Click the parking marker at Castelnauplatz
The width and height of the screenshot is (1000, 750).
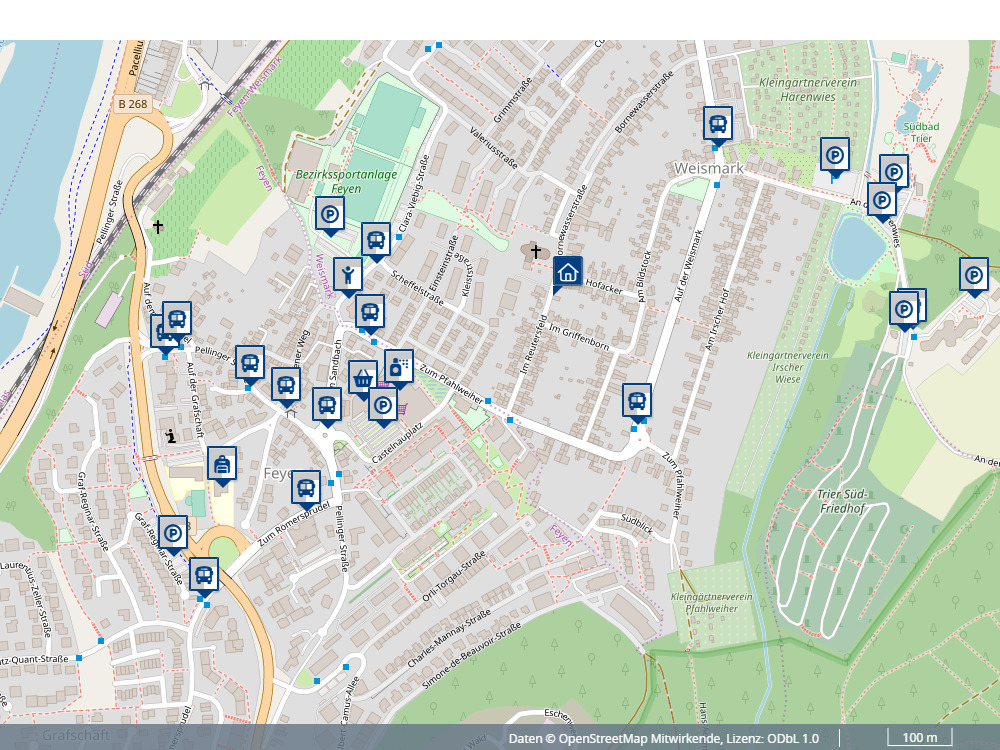383,405
